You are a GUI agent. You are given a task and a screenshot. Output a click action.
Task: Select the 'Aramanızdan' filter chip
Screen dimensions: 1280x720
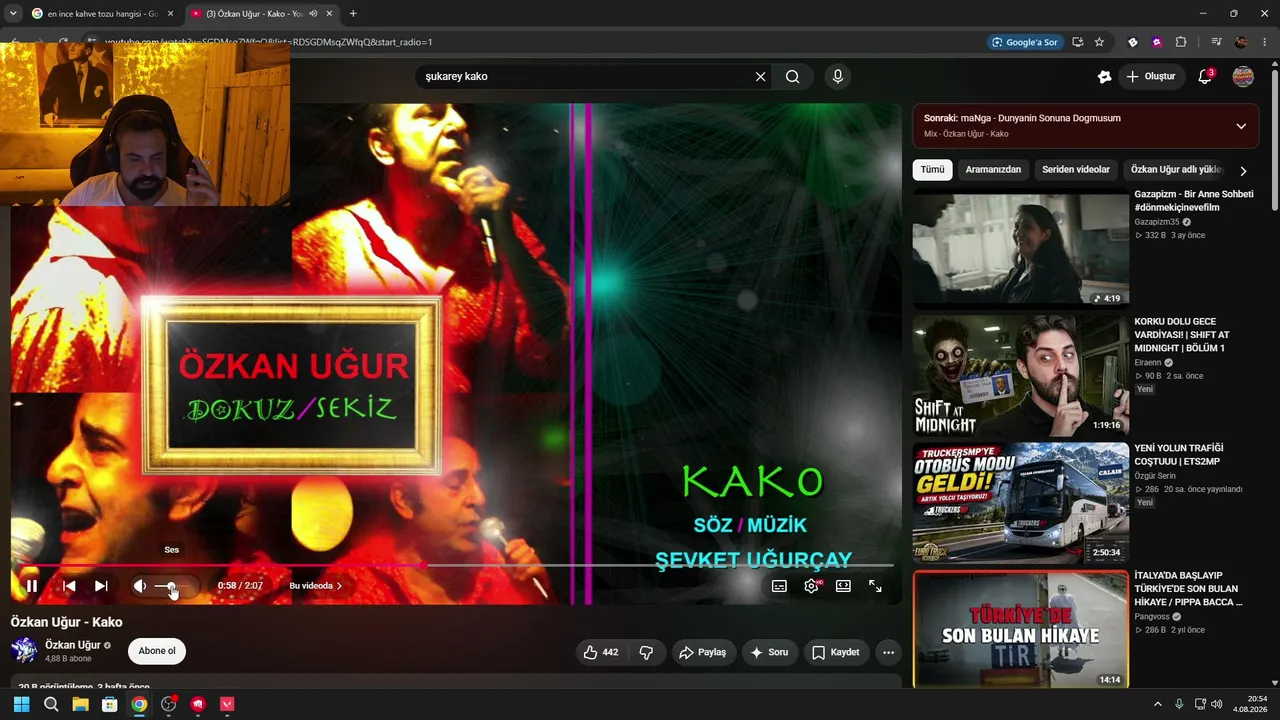point(993,170)
